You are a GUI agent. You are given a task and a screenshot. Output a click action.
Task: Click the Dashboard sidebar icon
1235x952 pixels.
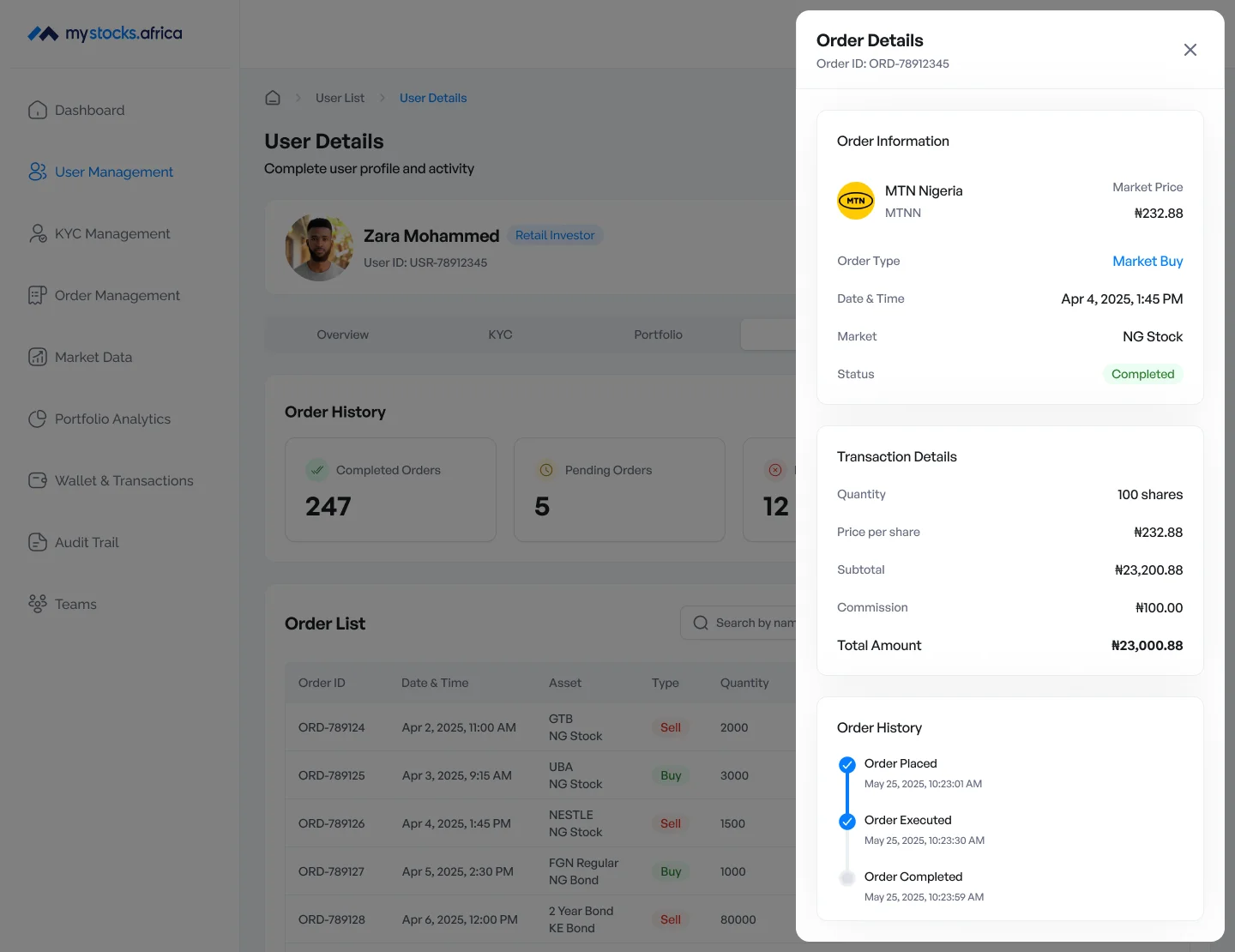[x=38, y=110]
